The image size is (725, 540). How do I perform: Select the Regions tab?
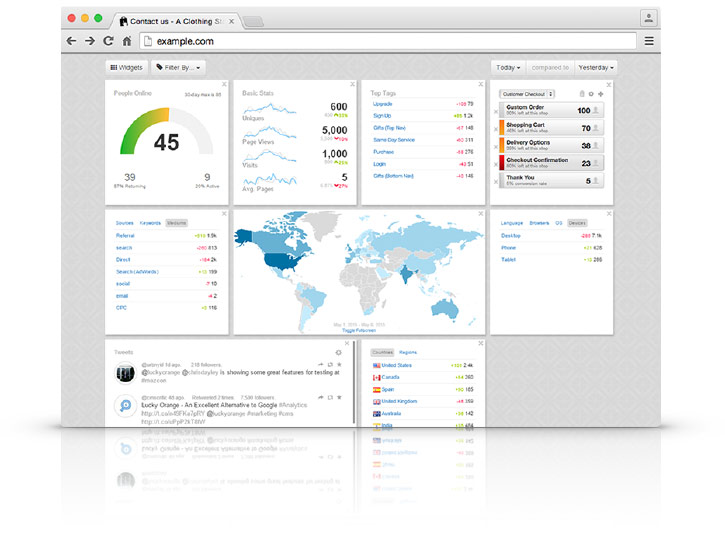[408, 352]
